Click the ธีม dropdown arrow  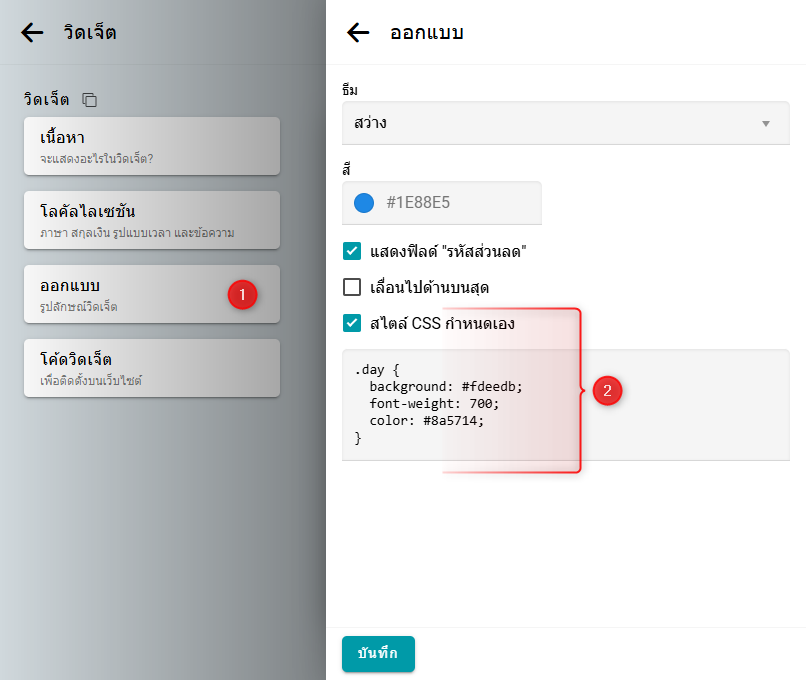pyautogui.click(x=766, y=124)
